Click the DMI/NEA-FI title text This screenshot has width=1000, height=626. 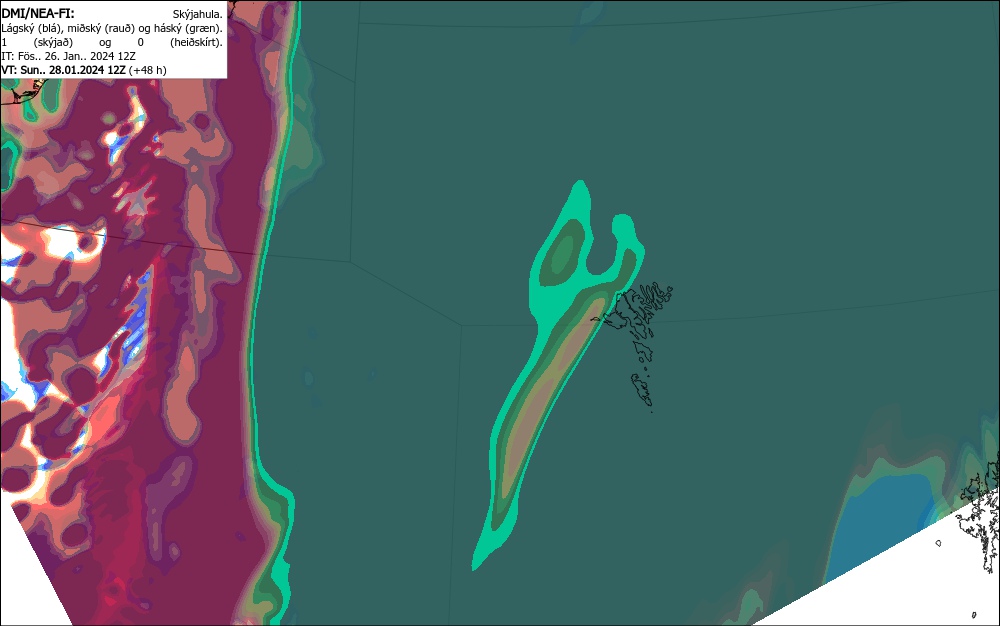38,13
